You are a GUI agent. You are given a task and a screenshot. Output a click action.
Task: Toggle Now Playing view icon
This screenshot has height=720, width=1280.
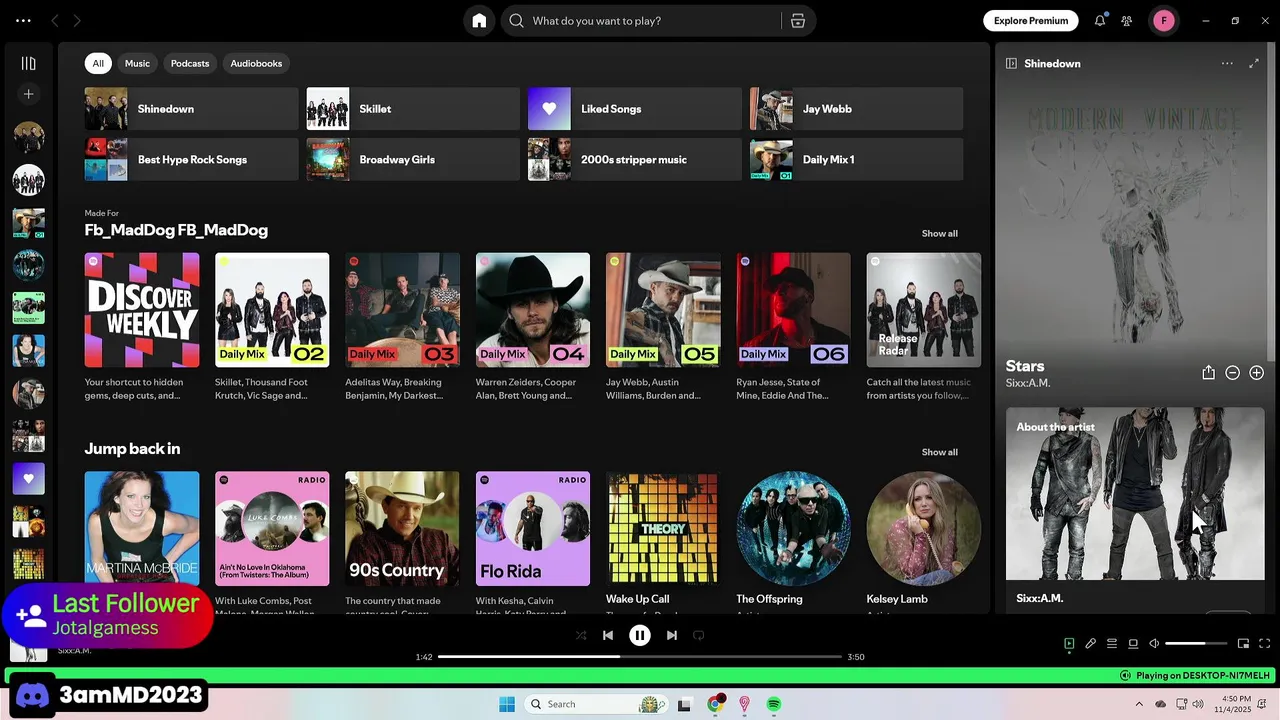(1069, 644)
